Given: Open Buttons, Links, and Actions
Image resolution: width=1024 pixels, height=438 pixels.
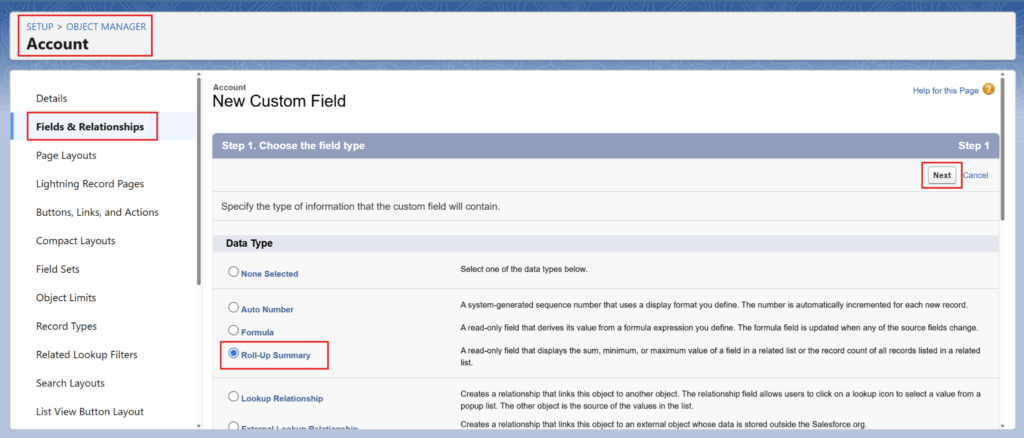Looking at the screenshot, I should tap(97, 212).
